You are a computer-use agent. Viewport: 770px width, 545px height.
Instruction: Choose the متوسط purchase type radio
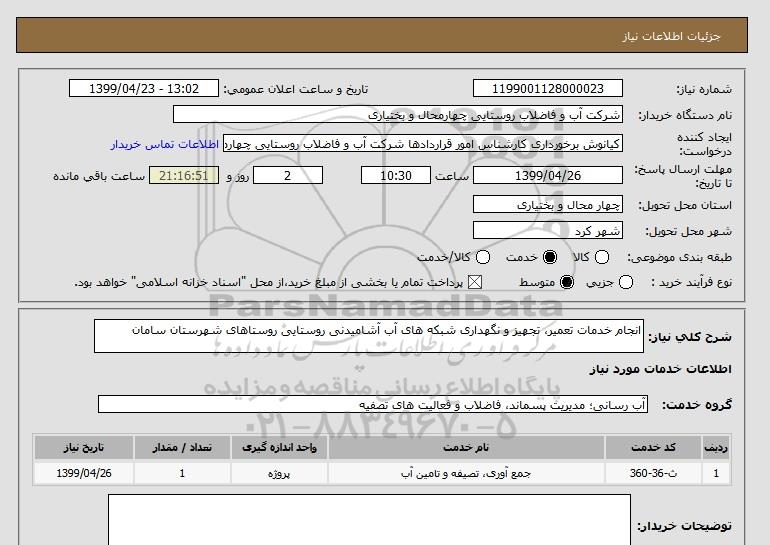567,282
